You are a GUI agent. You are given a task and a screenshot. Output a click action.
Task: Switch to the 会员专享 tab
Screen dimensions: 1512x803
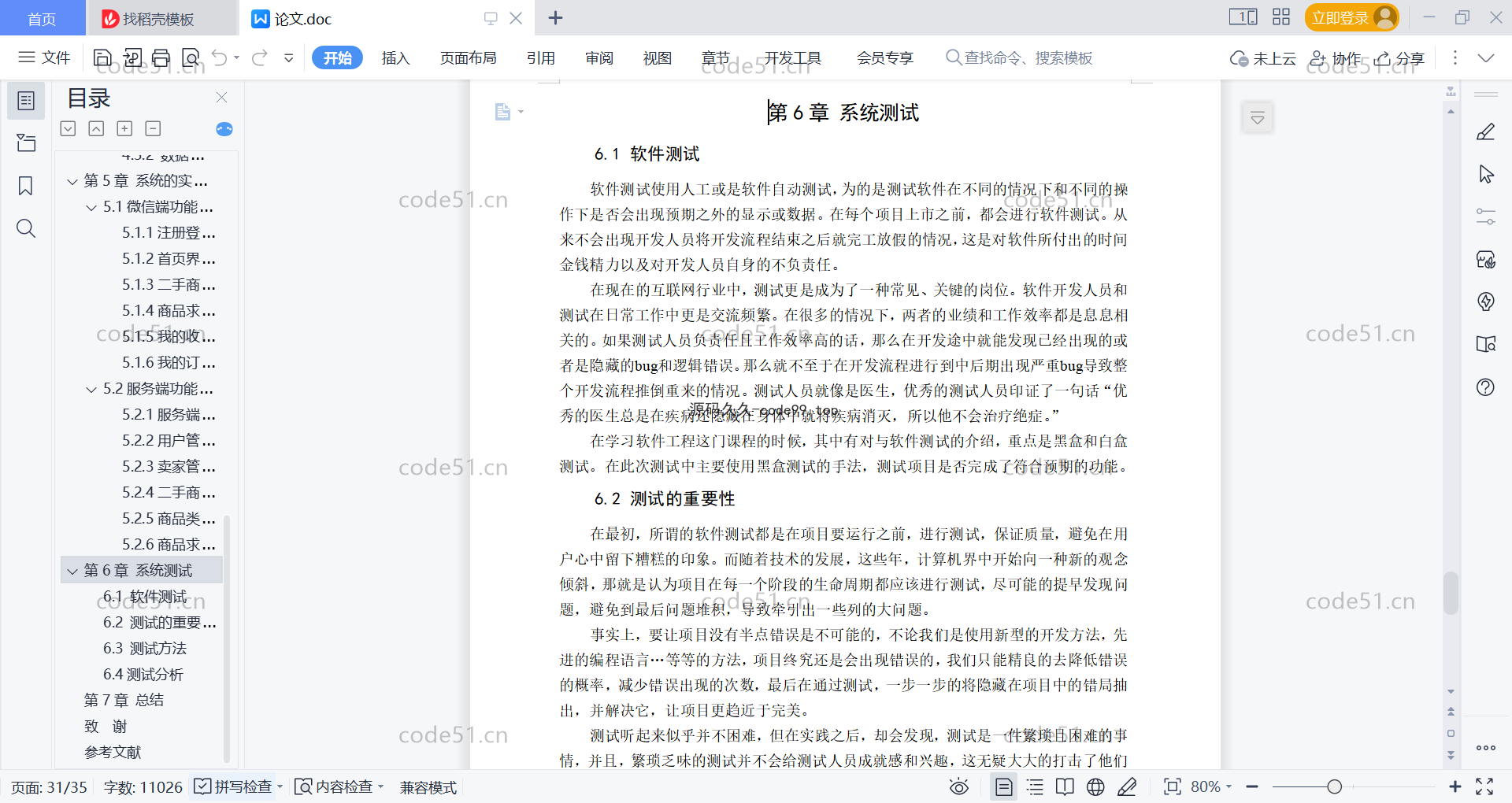click(885, 57)
